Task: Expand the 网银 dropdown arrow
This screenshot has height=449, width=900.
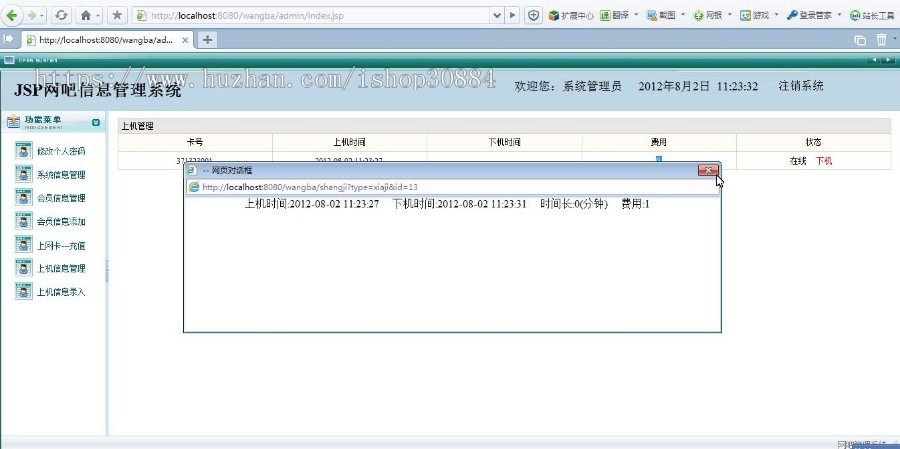Action: point(730,15)
